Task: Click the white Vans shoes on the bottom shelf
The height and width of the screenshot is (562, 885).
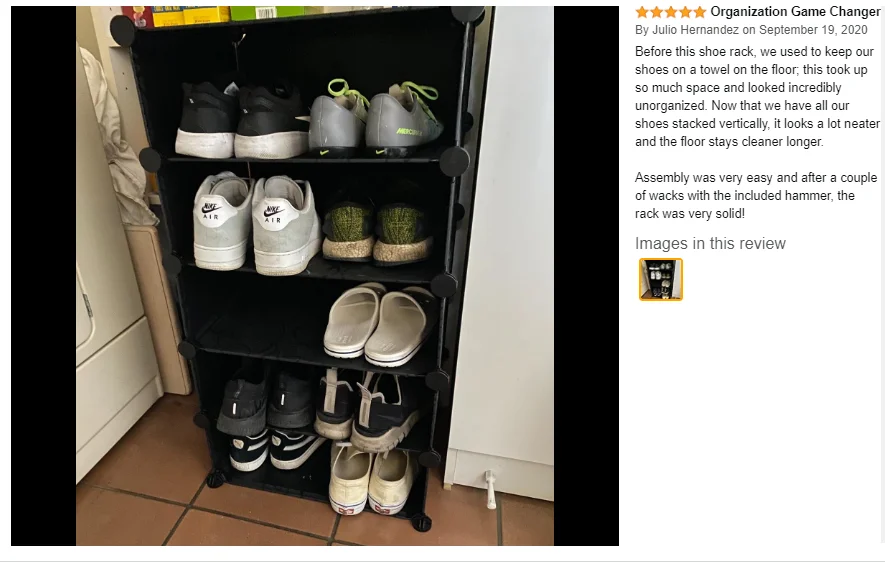Action: pyautogui.click(x=373, y=480)
